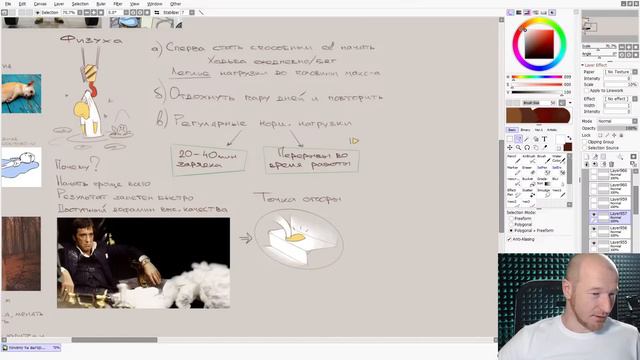
Task: Choose the Scatter brush preset
Action: pos(529,194)
